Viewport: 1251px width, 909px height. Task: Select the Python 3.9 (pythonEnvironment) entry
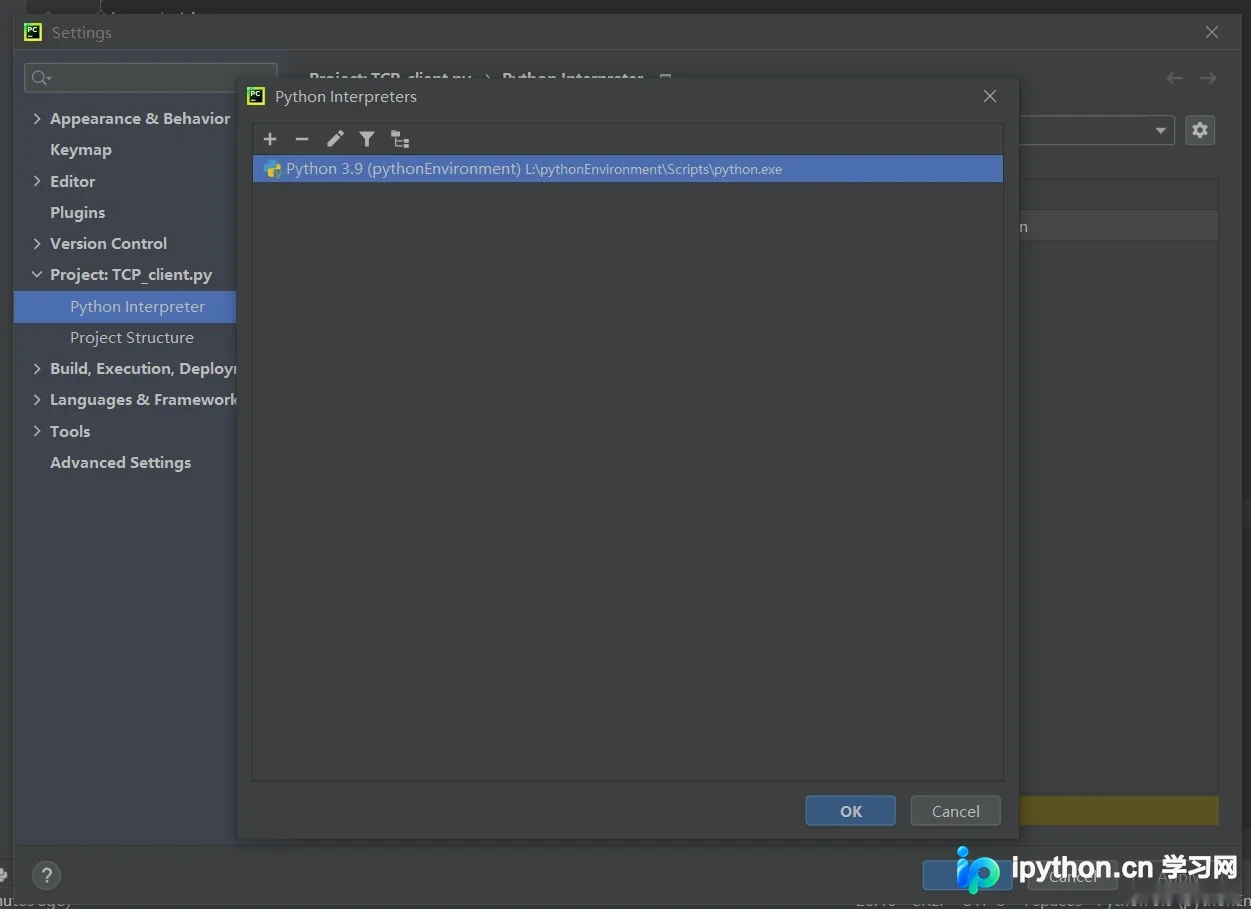tap(628, 169)
